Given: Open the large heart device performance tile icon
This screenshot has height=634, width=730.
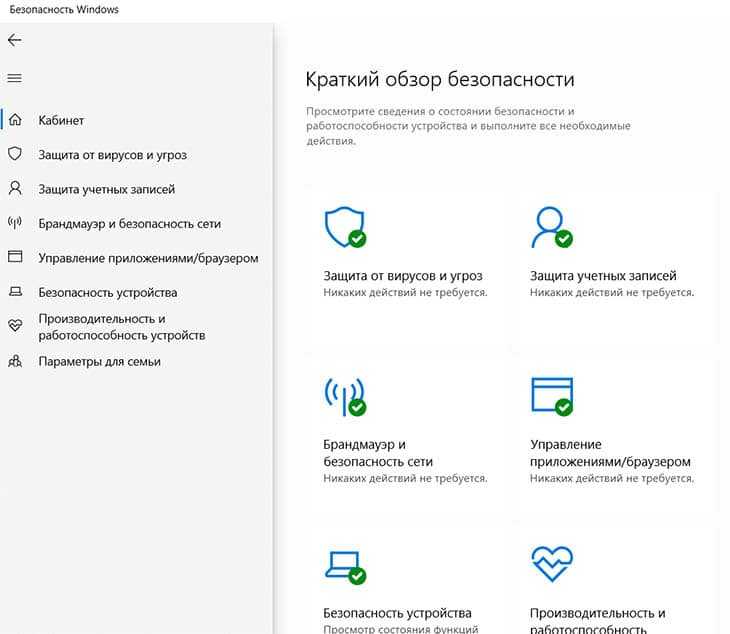Looking at the screenshot, I should coord(552,564).
